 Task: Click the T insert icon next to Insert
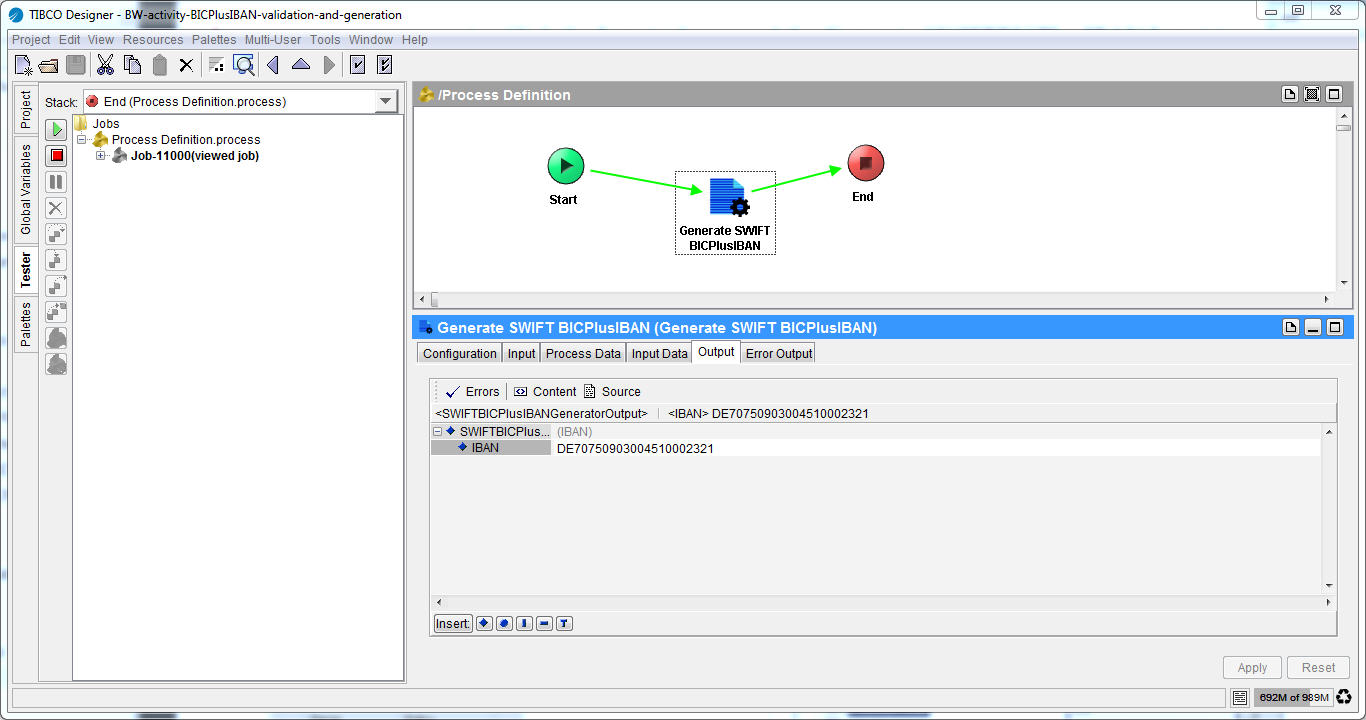coord(564,624)
